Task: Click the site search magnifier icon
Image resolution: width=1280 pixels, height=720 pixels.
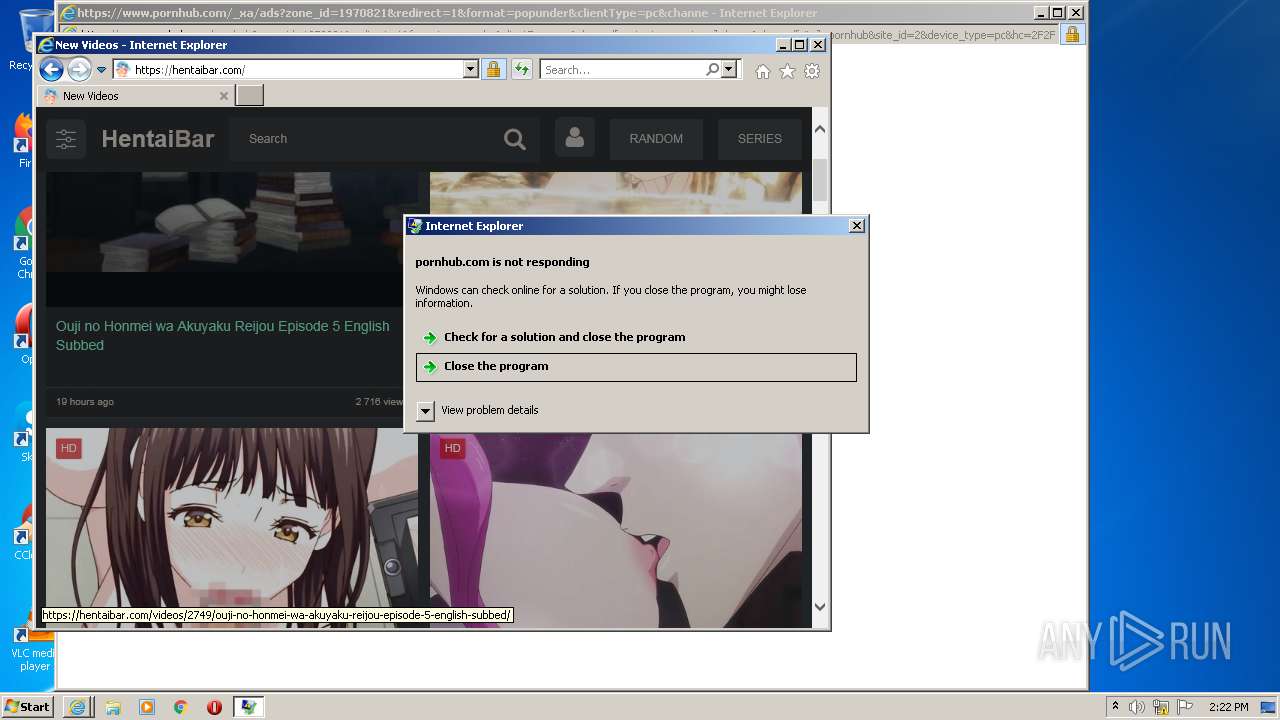Action: click(x=515, y=139)
